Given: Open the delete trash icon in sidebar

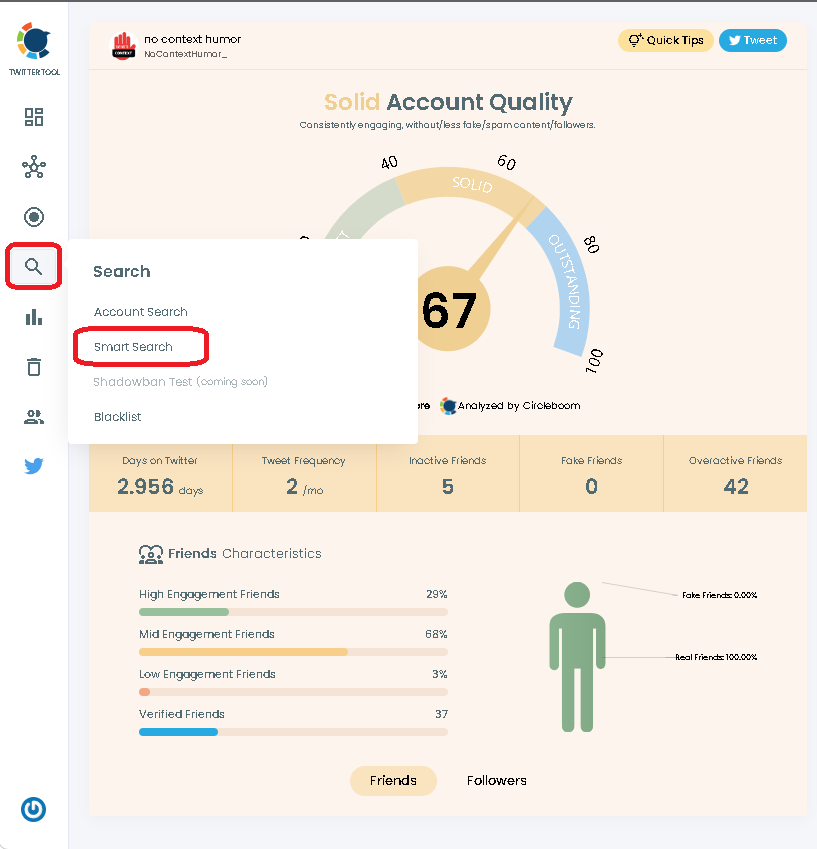Looking at the screenshot, I should (33, 367).
